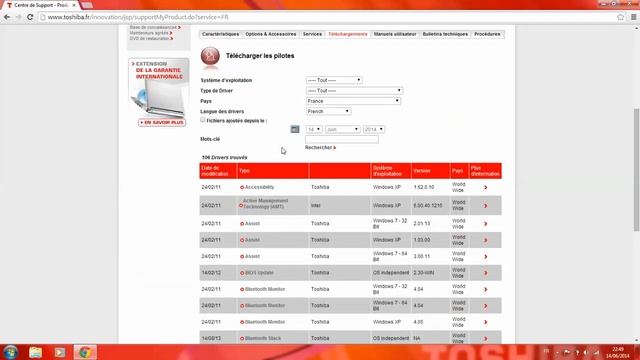This screenshot has width=640, height=360.
Task: Open Manuels utilisateur tab
Action: pos(395,34)
